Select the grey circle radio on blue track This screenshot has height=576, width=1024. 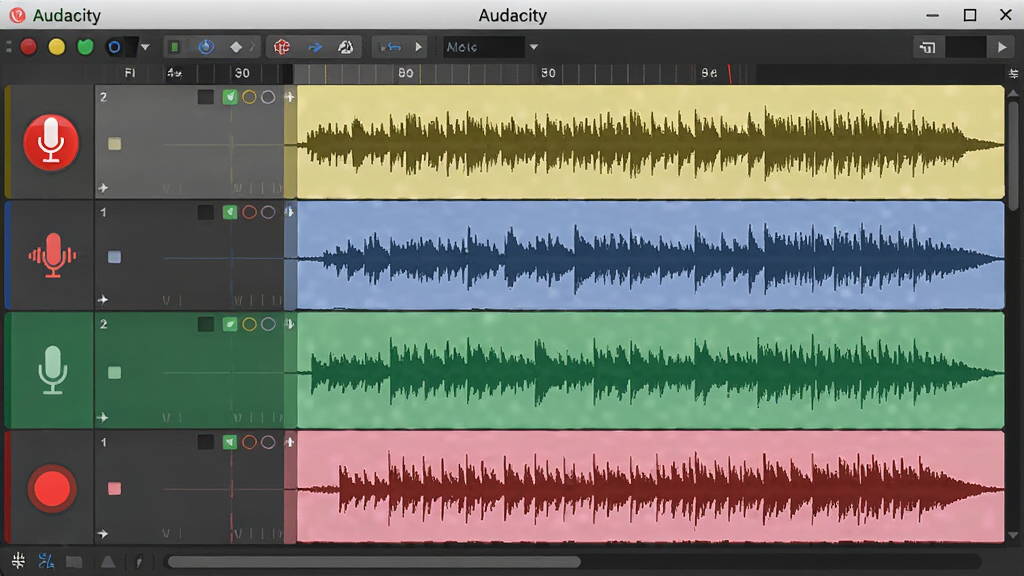pos(268,212)
